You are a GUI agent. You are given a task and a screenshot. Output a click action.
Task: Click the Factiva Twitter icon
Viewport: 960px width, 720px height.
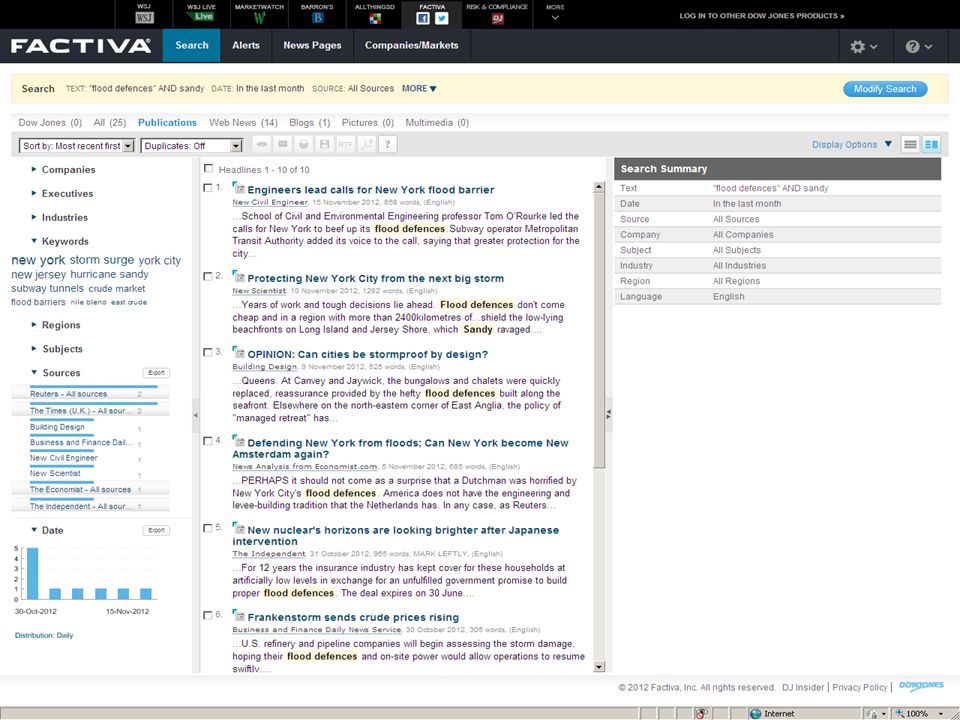point(441,18)
